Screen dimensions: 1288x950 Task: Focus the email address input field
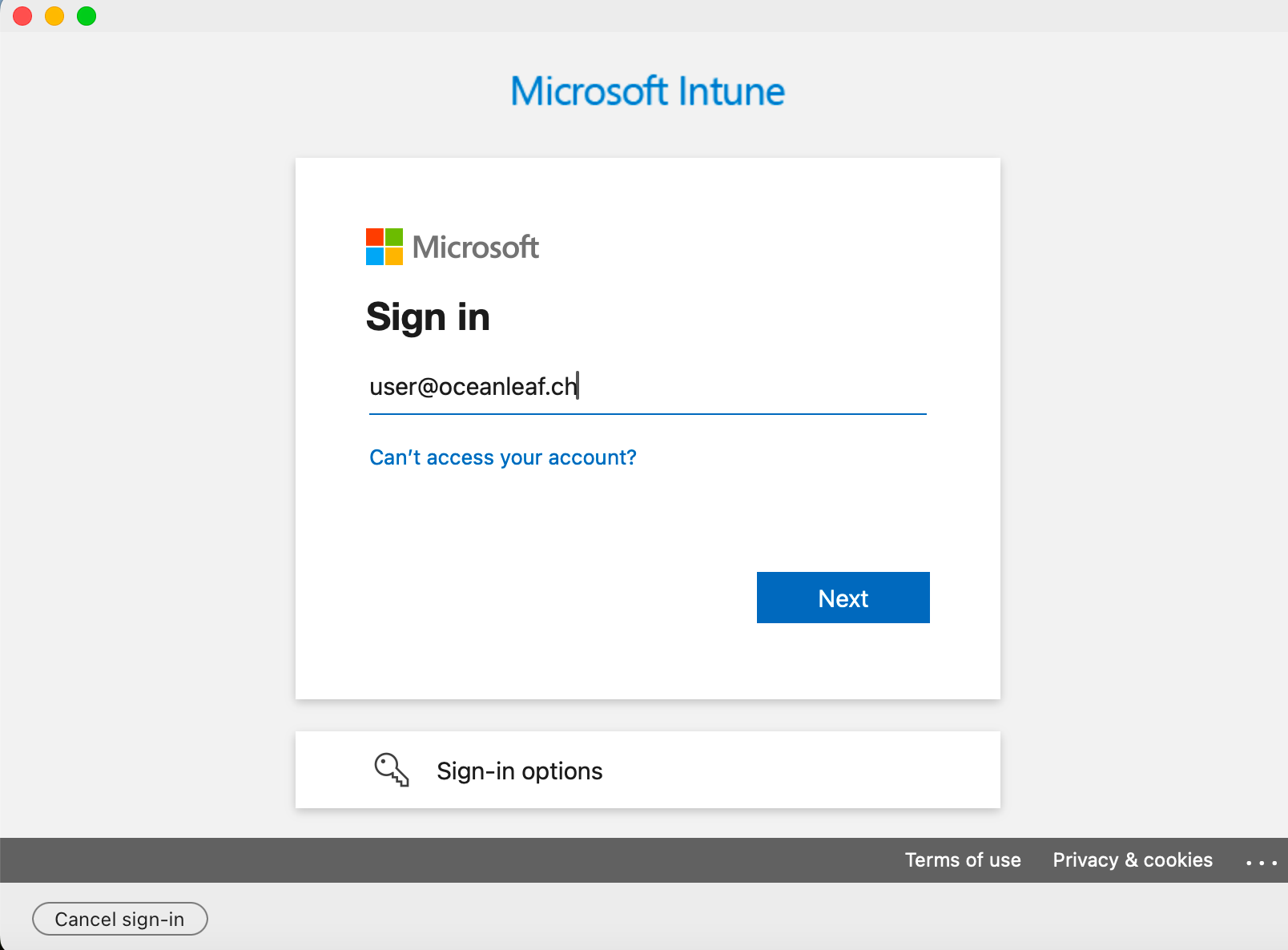[x=647, y=388]
